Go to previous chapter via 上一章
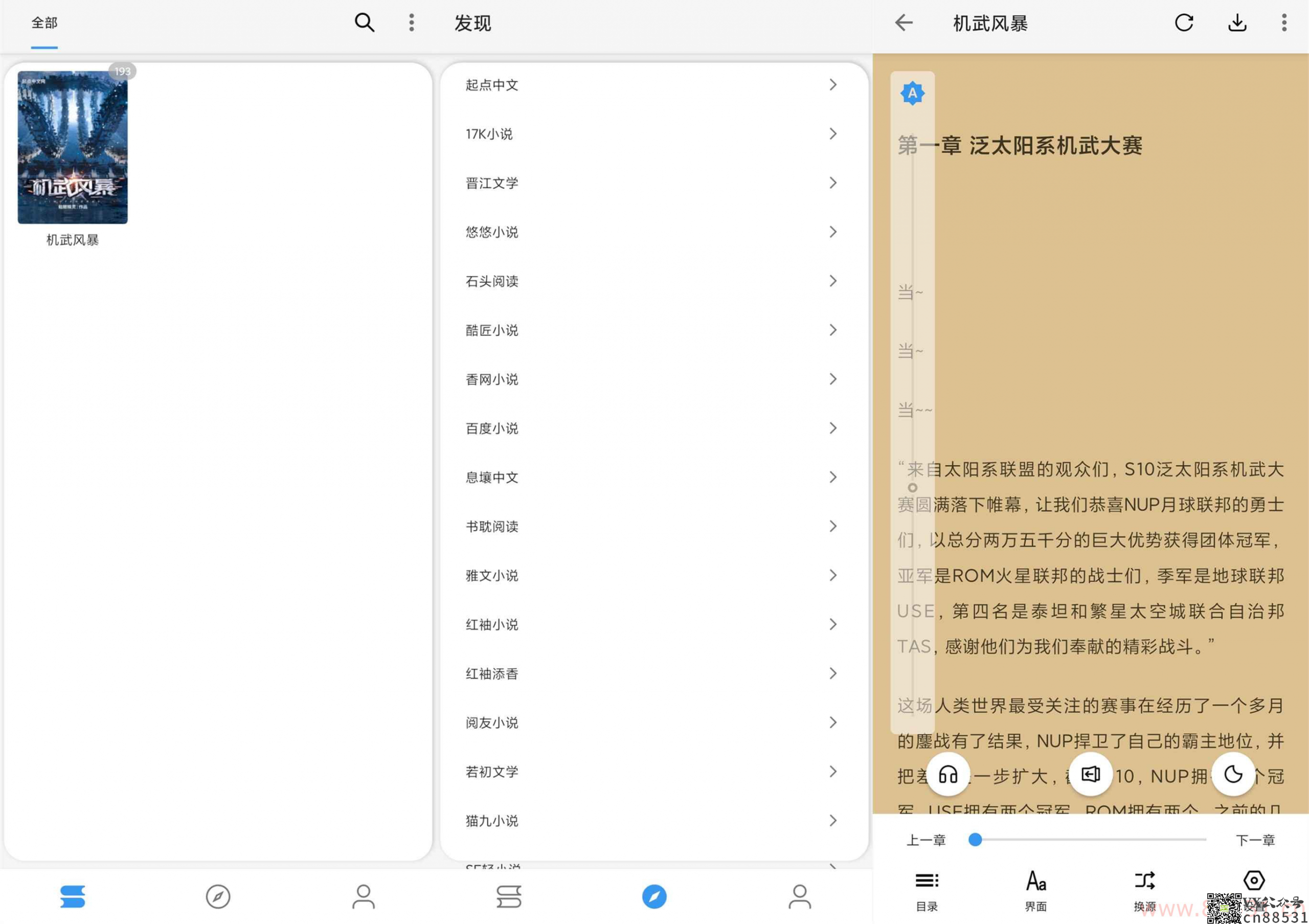 point(927,839)
